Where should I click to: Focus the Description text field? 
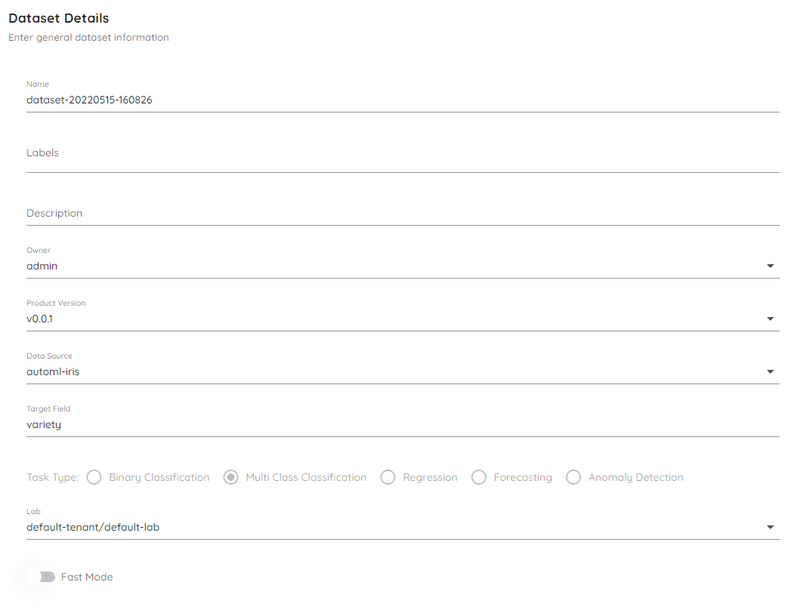pyautogui.click(x=403, y=213)
